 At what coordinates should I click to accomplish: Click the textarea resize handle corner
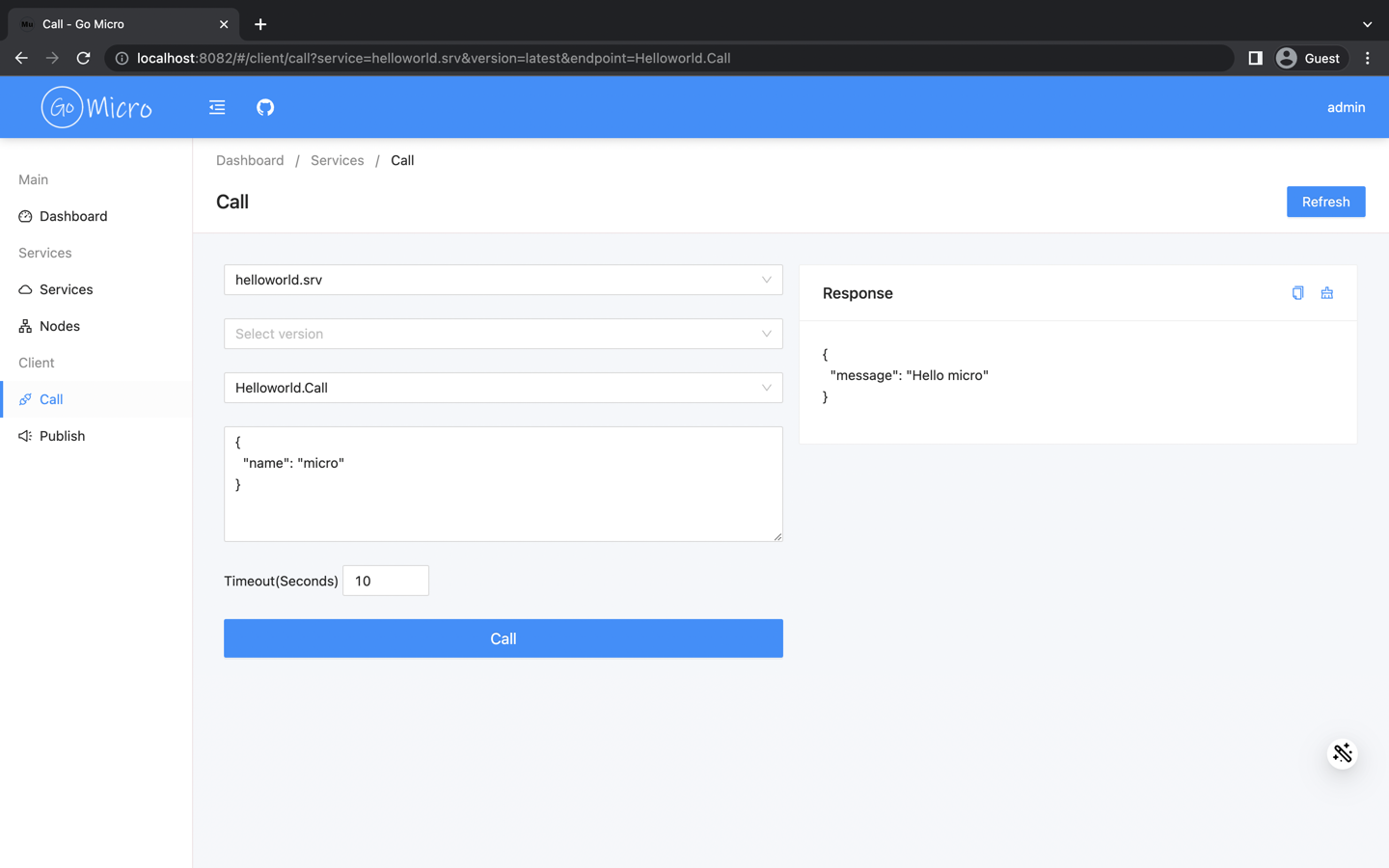pos(777,536)
